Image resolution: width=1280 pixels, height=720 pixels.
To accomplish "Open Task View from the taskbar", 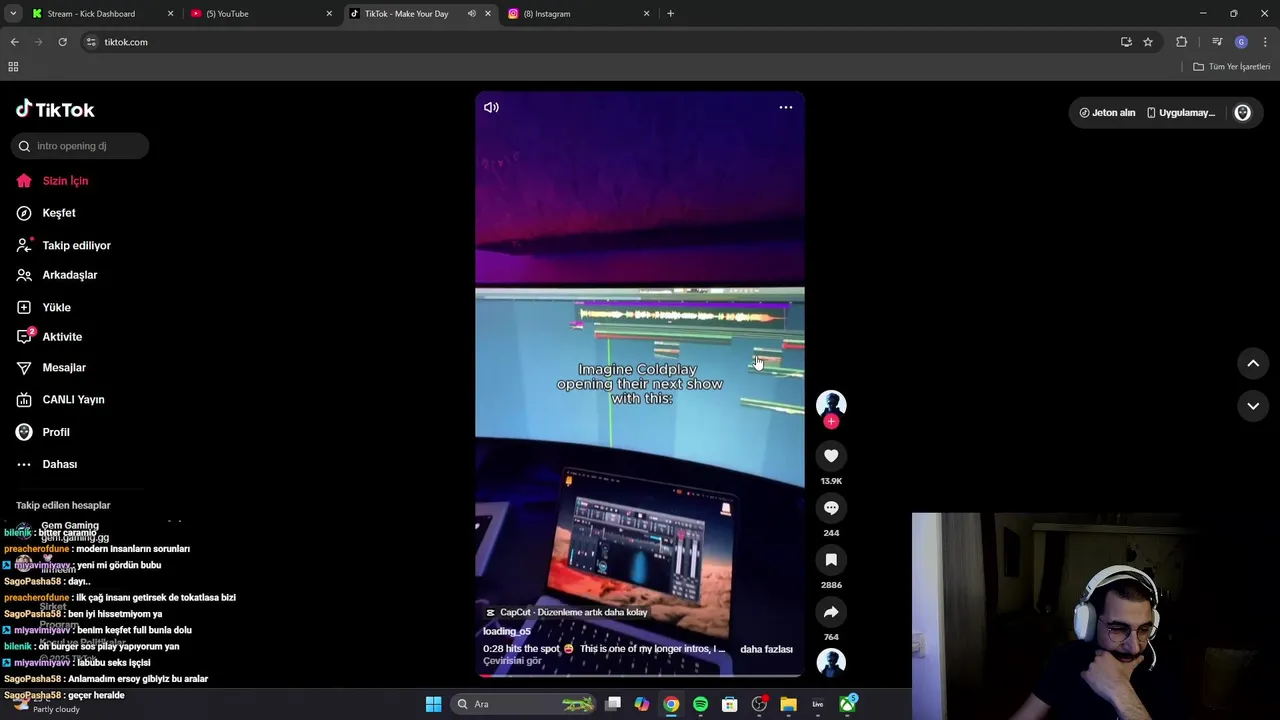I will click(x=613, y=704).
